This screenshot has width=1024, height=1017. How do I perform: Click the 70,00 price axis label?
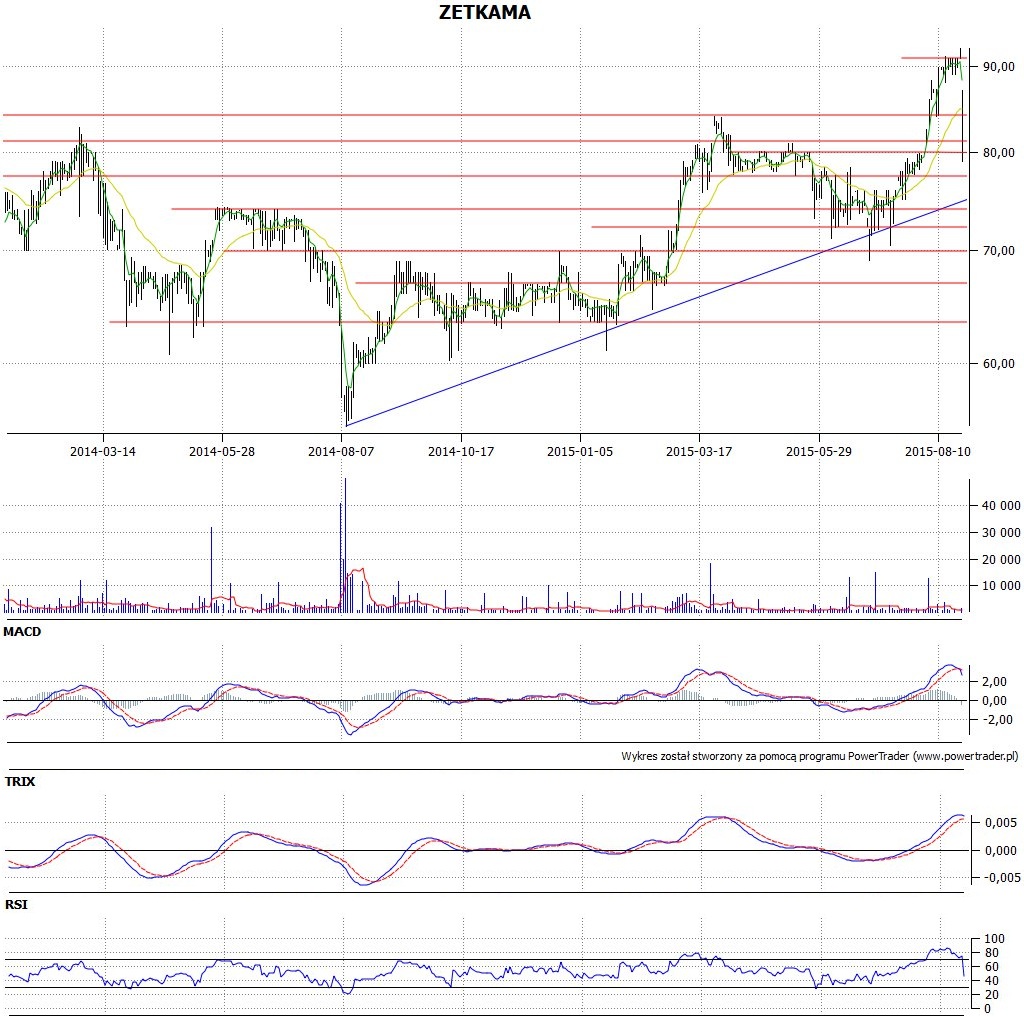[999, 251]
